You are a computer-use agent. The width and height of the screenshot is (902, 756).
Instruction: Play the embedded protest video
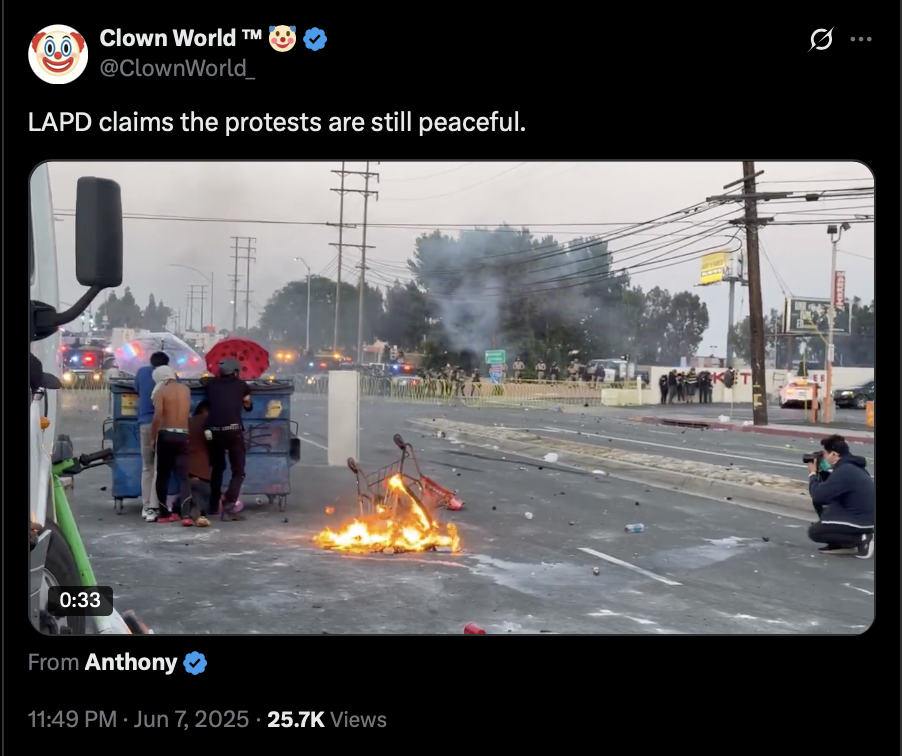452,398
